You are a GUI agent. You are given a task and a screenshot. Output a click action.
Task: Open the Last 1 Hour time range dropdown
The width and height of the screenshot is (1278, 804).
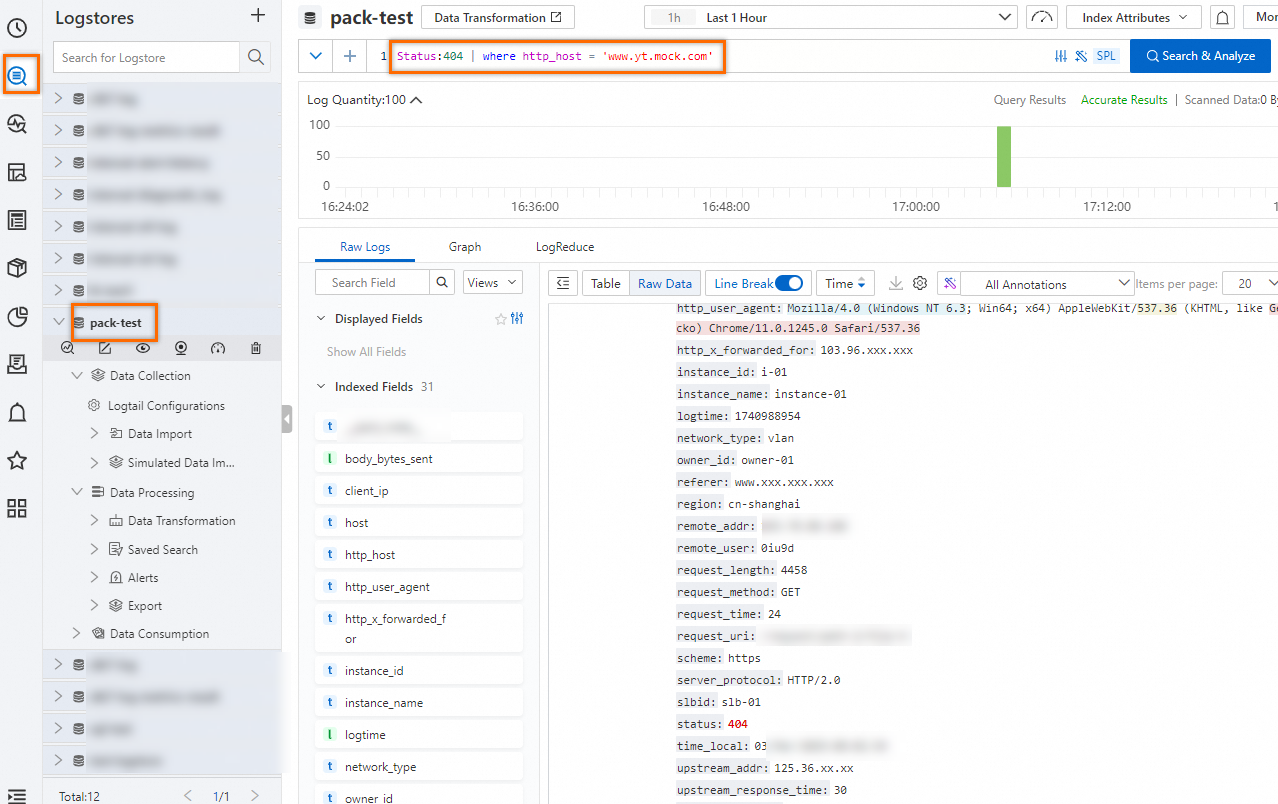[831, 18]
